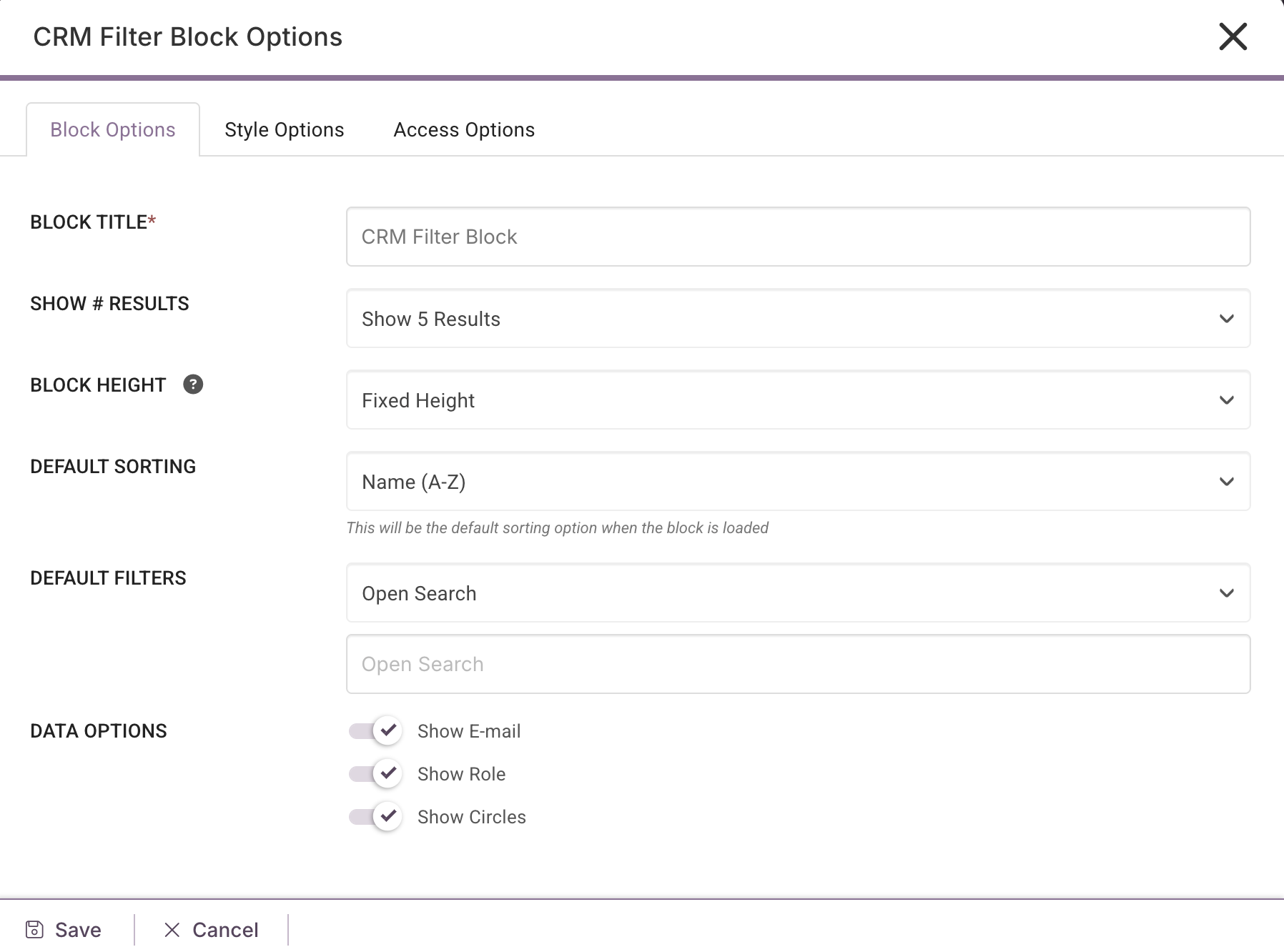1284x952 pixels.
Task: Turn off the Show Circles toggle
Action: pyautogui.click(x=376, y=816)
